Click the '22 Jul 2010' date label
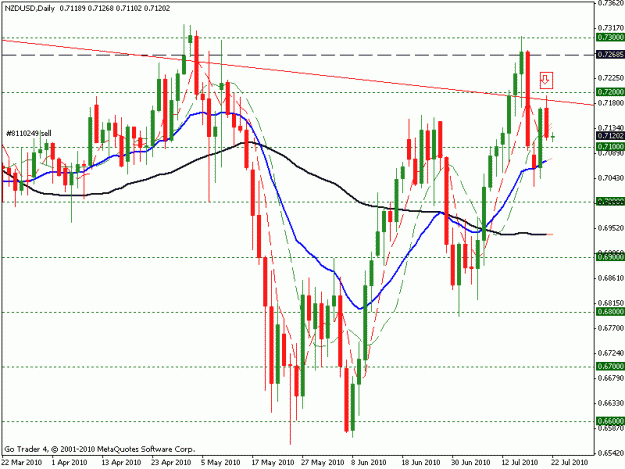 click(569, 462)
